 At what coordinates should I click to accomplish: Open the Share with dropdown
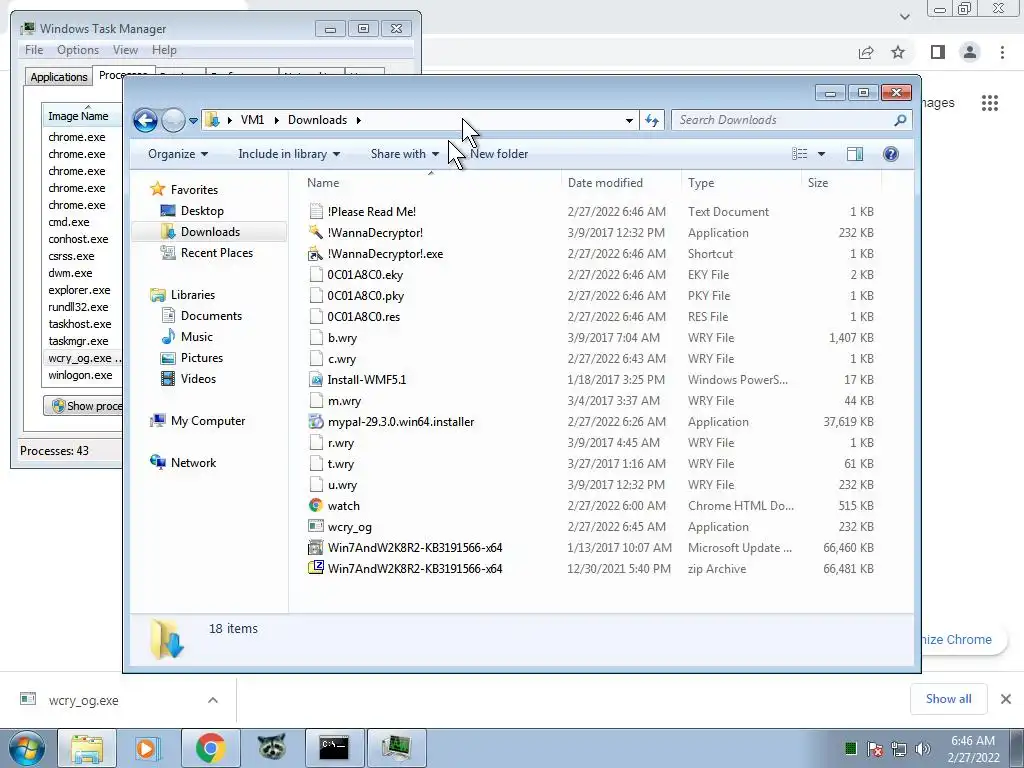pyautogui.click(x=404, y=154)
